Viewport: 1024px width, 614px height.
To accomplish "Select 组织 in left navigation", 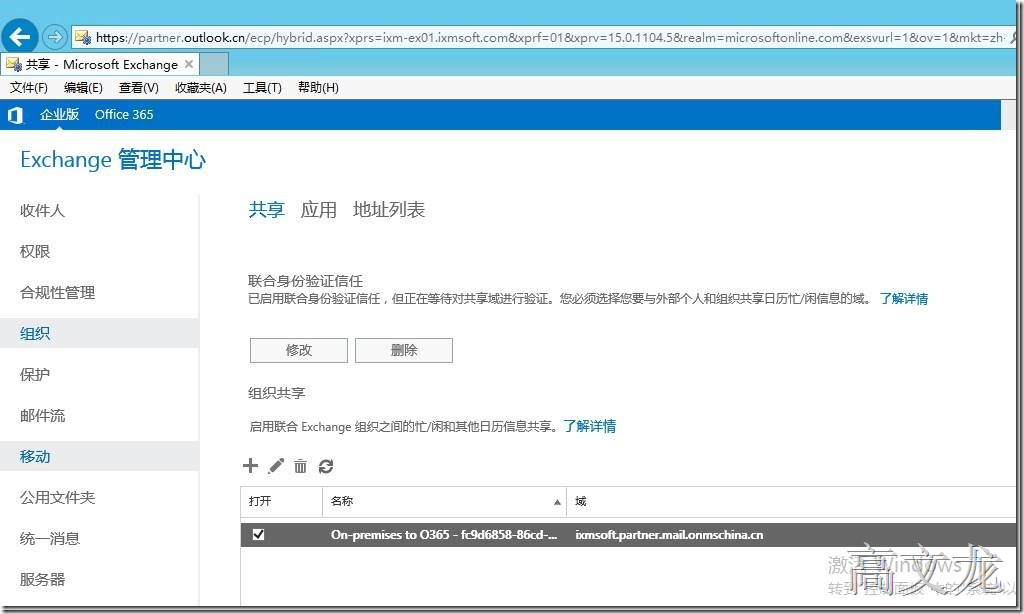I will 99,333.
